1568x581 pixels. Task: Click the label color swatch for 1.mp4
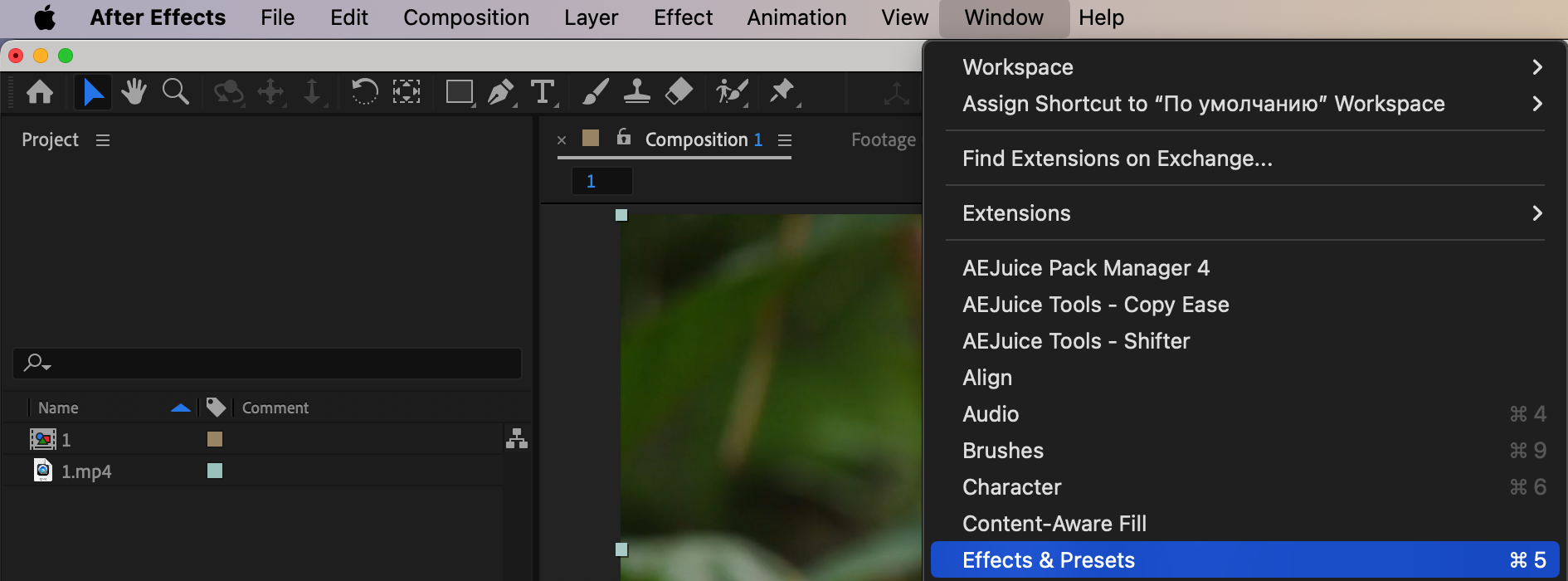click(x=215, y=471)
